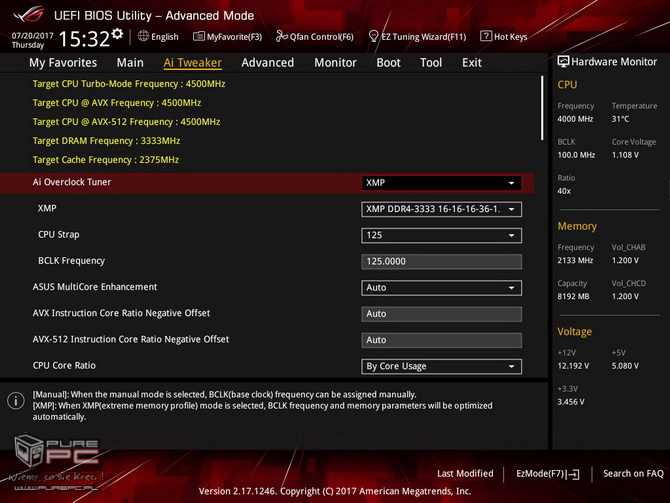This screenshot has width=670, height=503.
Task: Switch to the Boot tab
Action: pos(388,63)
